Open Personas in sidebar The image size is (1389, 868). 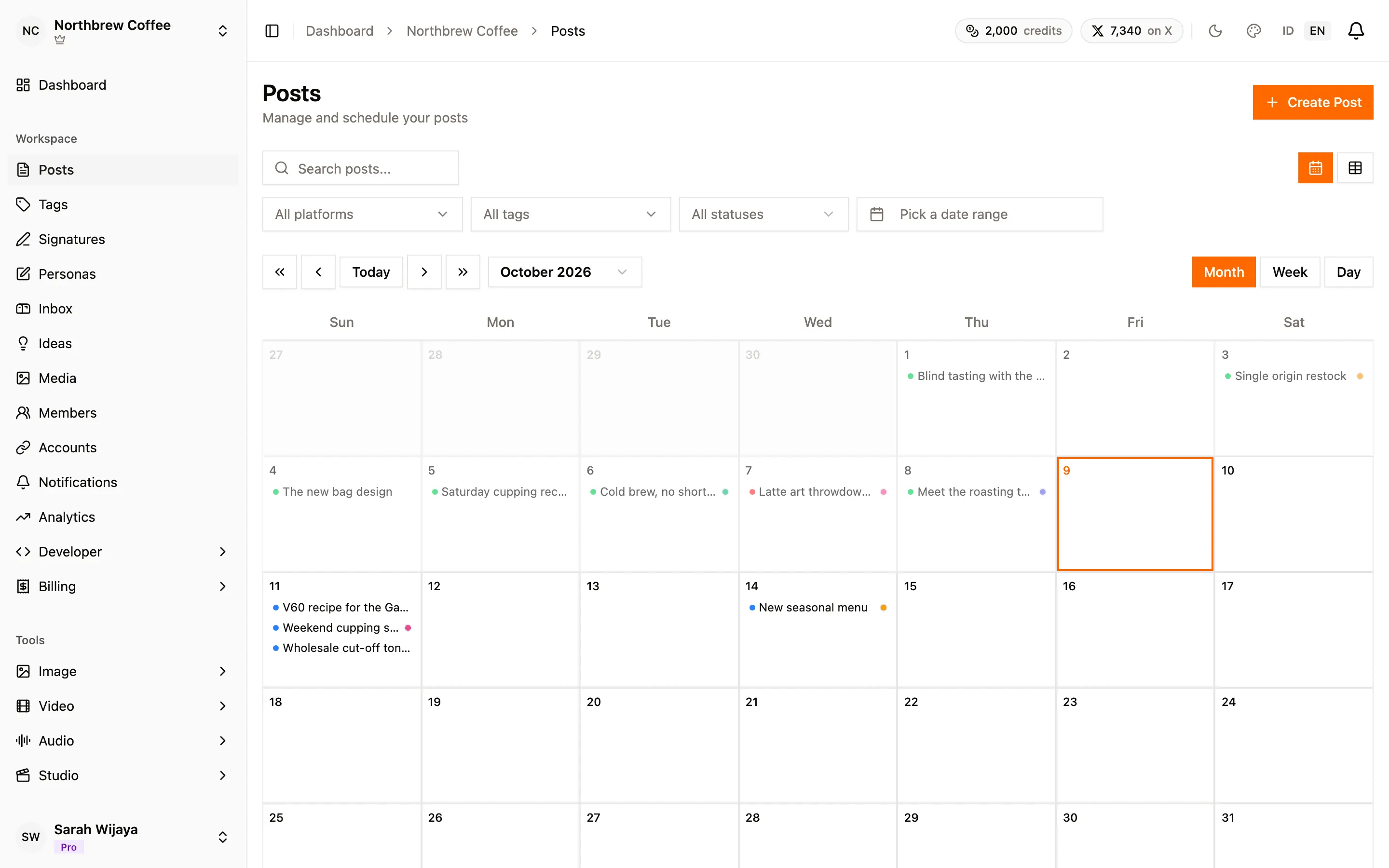[123, 274]
